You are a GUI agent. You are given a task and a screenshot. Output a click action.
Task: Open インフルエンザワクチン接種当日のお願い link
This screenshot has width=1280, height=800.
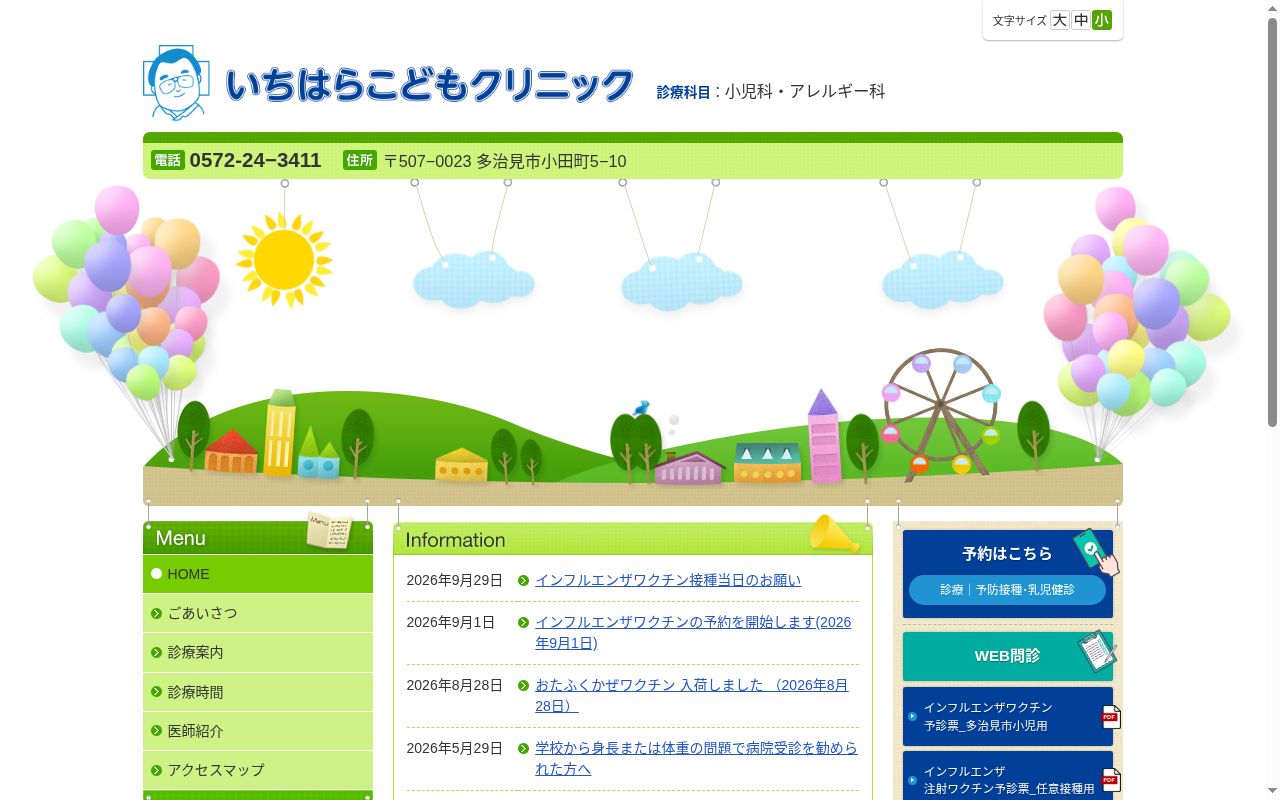pyautogui.click(x=668, y=580)
